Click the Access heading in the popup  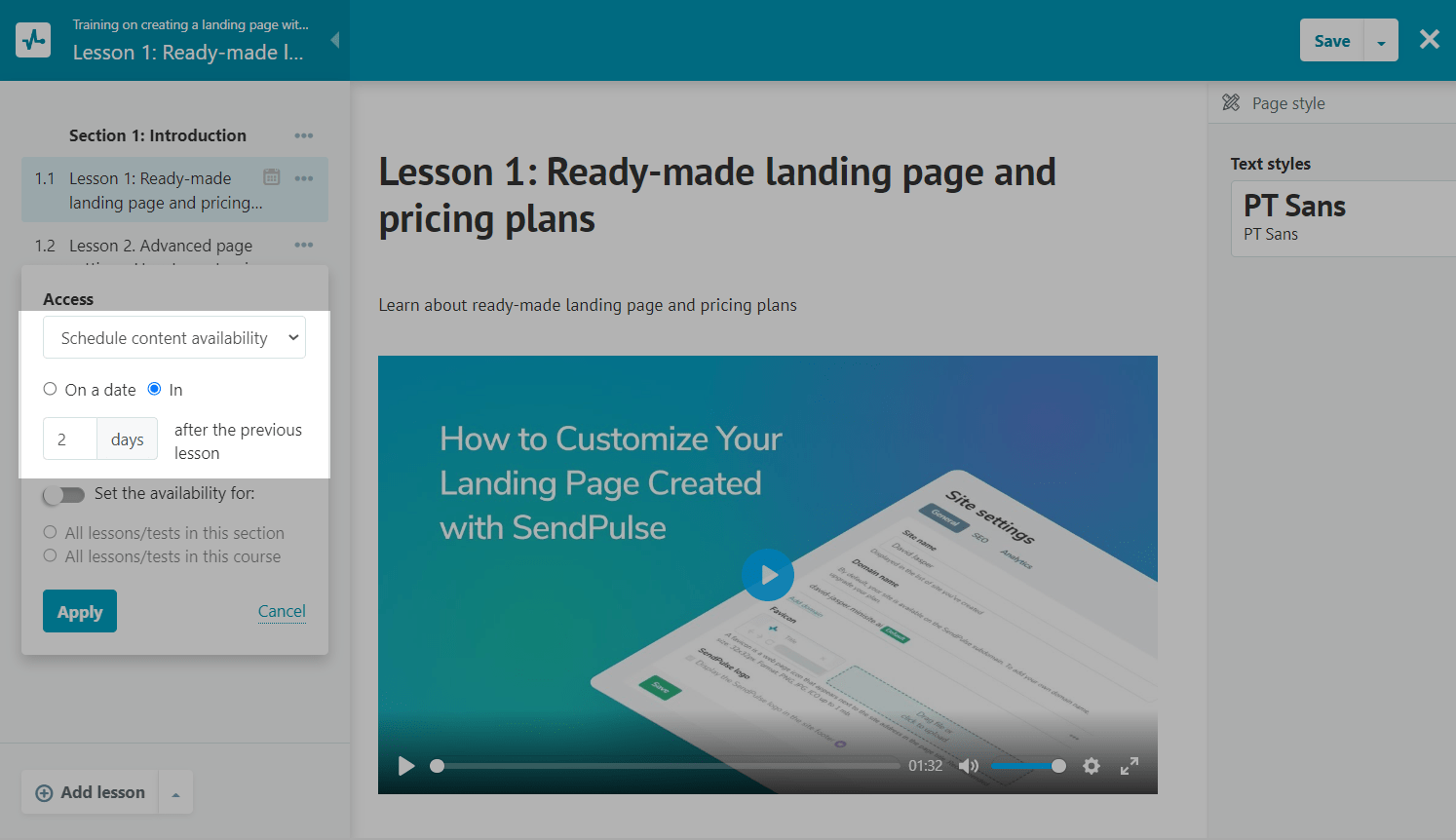point(68,299)
